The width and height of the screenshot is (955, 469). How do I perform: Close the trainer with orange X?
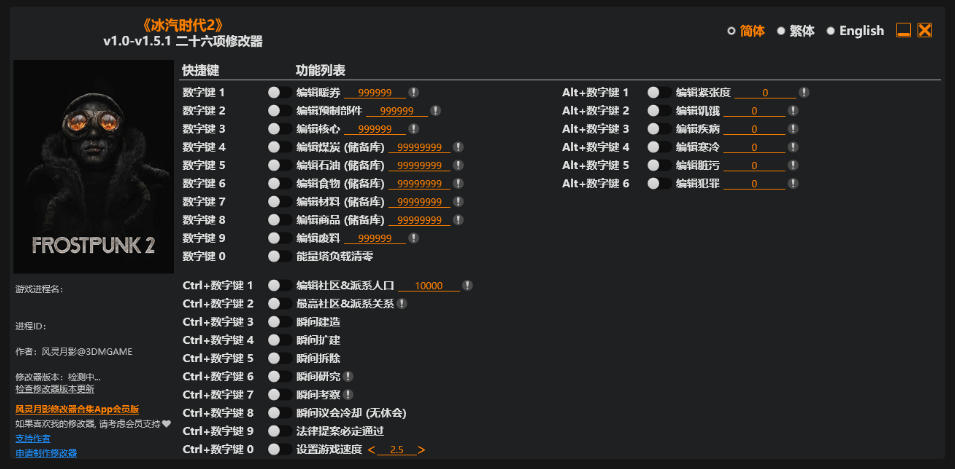tap(925, 30)
